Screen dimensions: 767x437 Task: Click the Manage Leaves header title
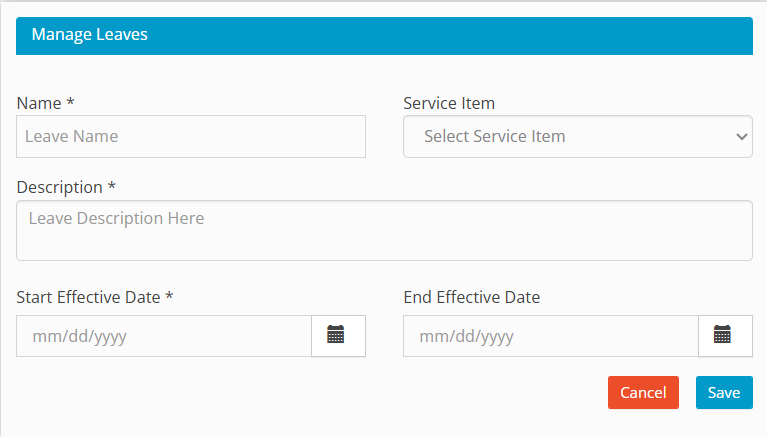pos(90,34)
